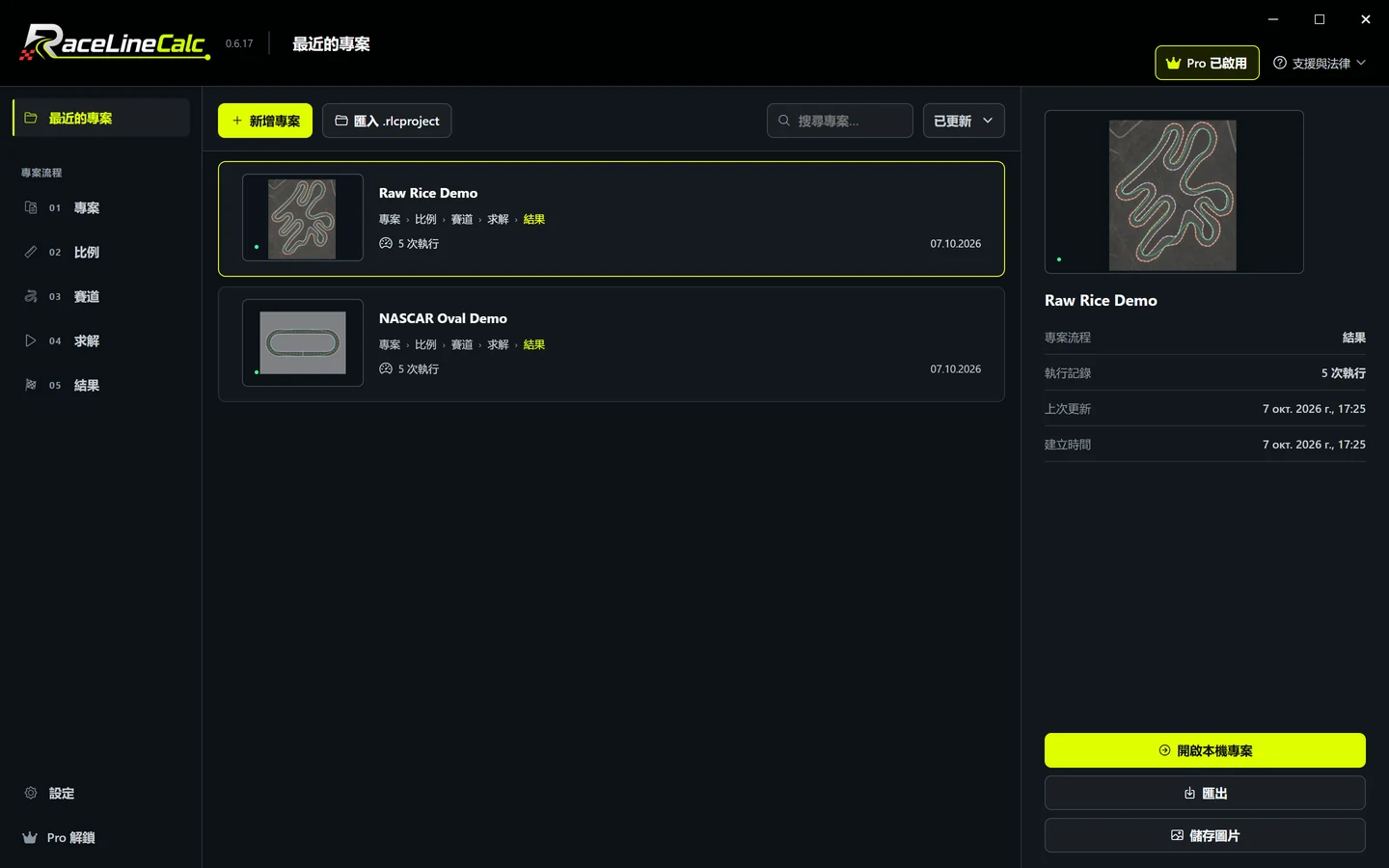The width and height of the screenshot is (1389, 868).
Task: Open 設定 settings
Action: (101, 793)
